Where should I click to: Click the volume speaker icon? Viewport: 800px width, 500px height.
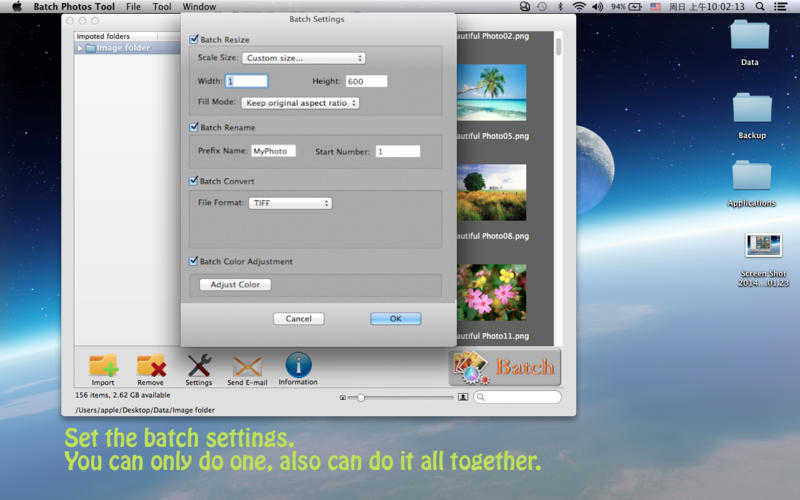pos(597,7)
